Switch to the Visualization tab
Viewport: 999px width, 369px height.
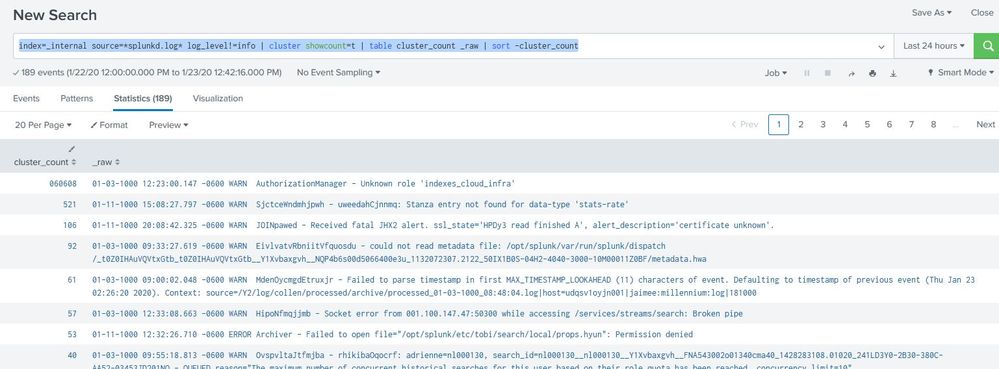point(218,99)
